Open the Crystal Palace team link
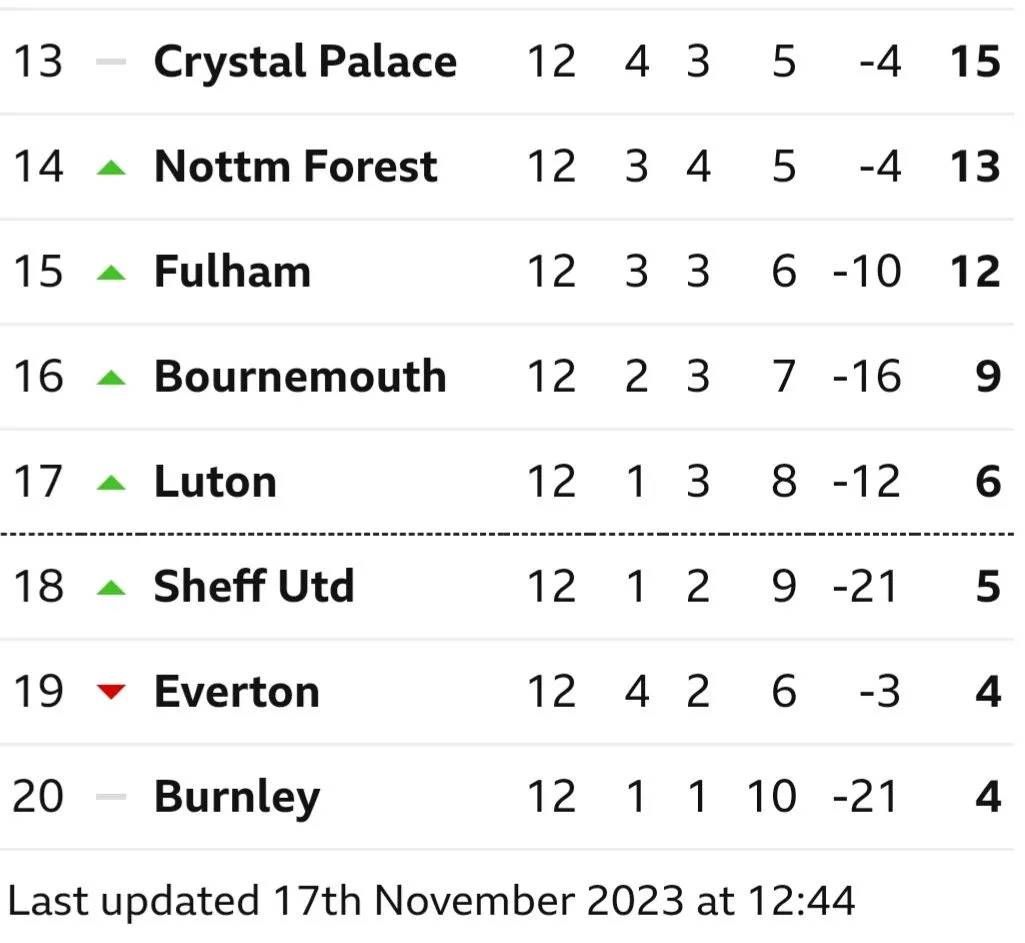The width and height of the screenshot is (1025, 943). click(x=305, y=62)
